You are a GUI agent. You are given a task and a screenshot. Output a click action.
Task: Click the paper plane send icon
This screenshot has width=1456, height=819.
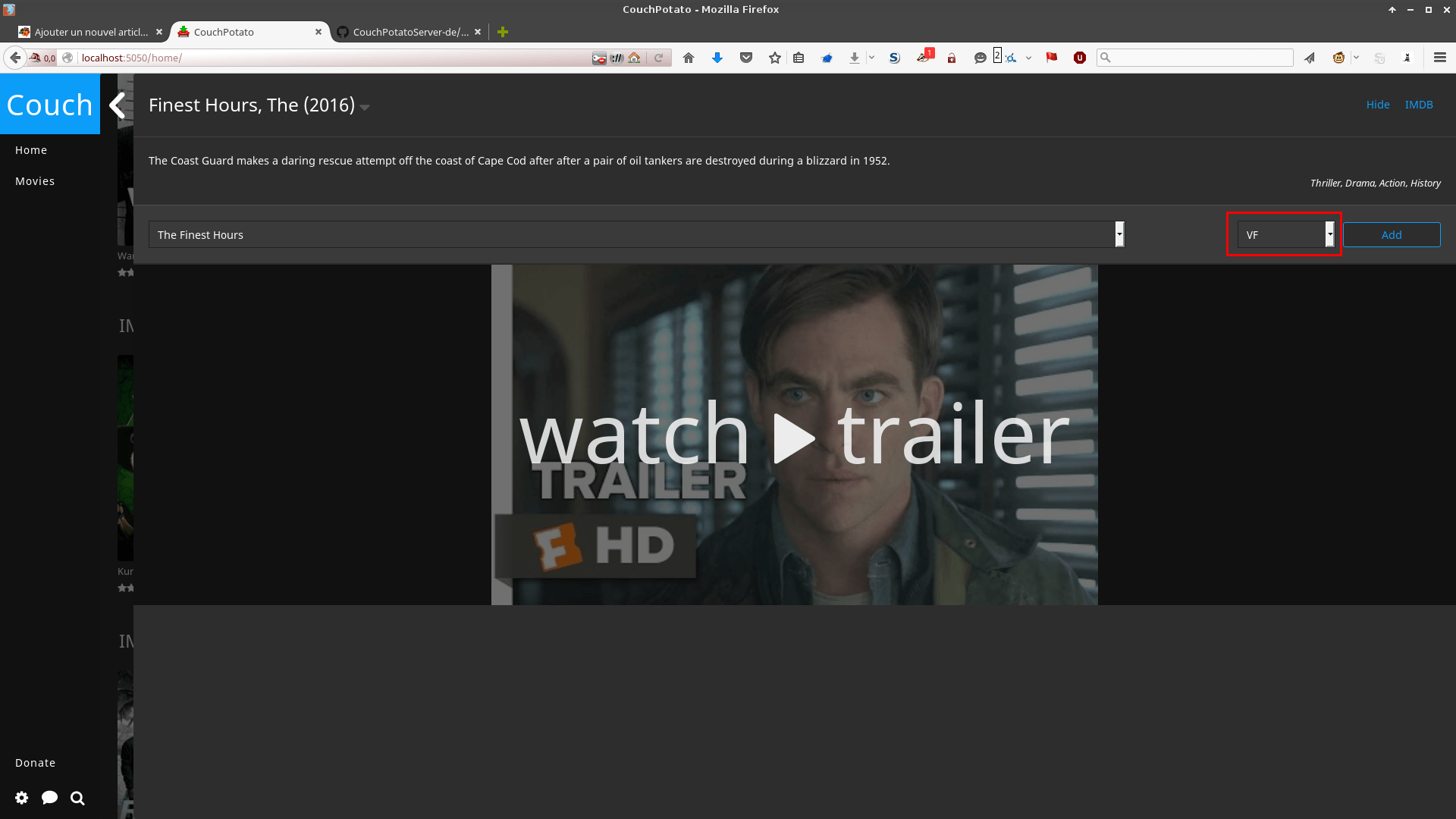[1310, 58]
